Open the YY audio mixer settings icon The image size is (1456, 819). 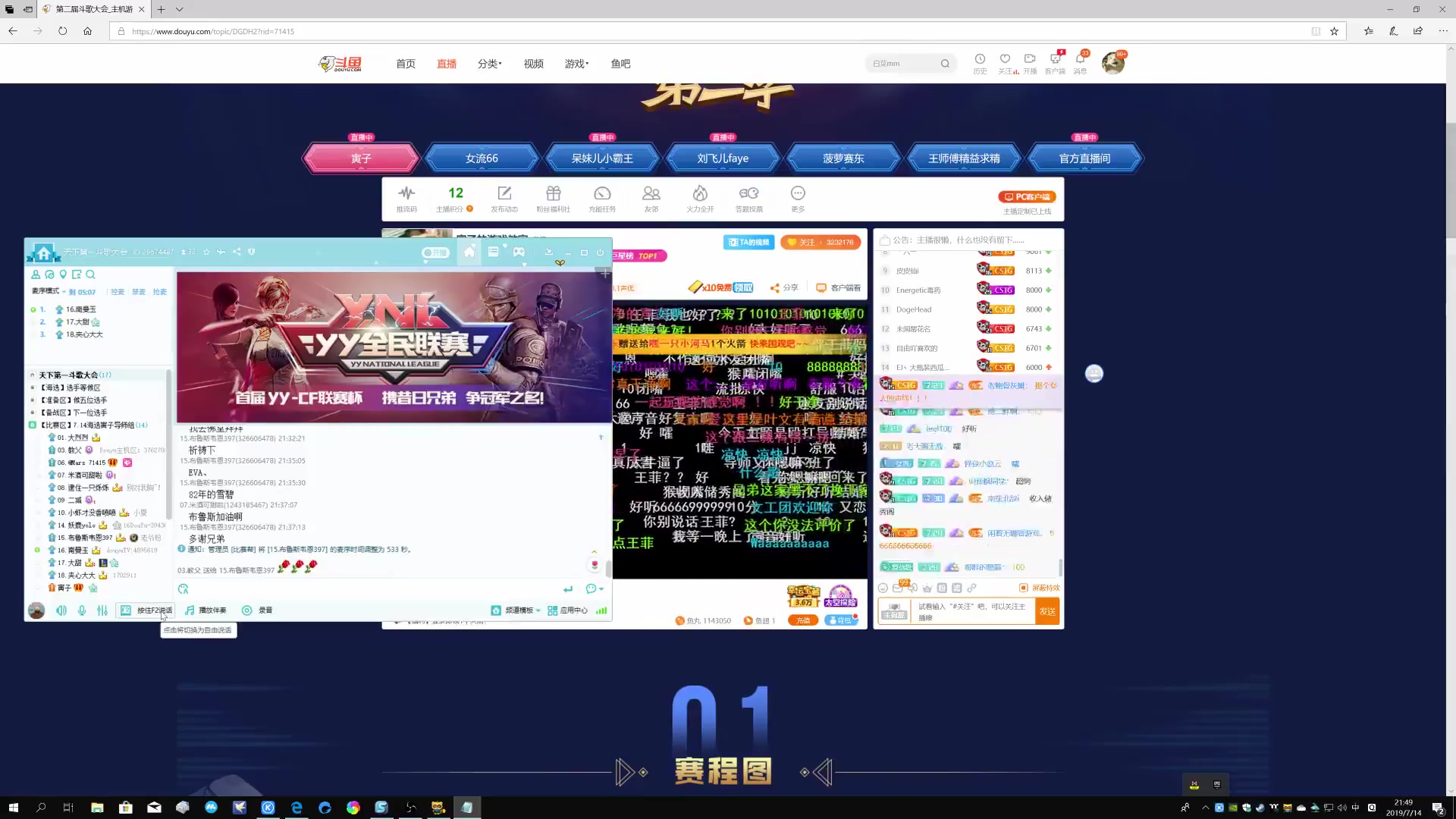coord(102,610)
